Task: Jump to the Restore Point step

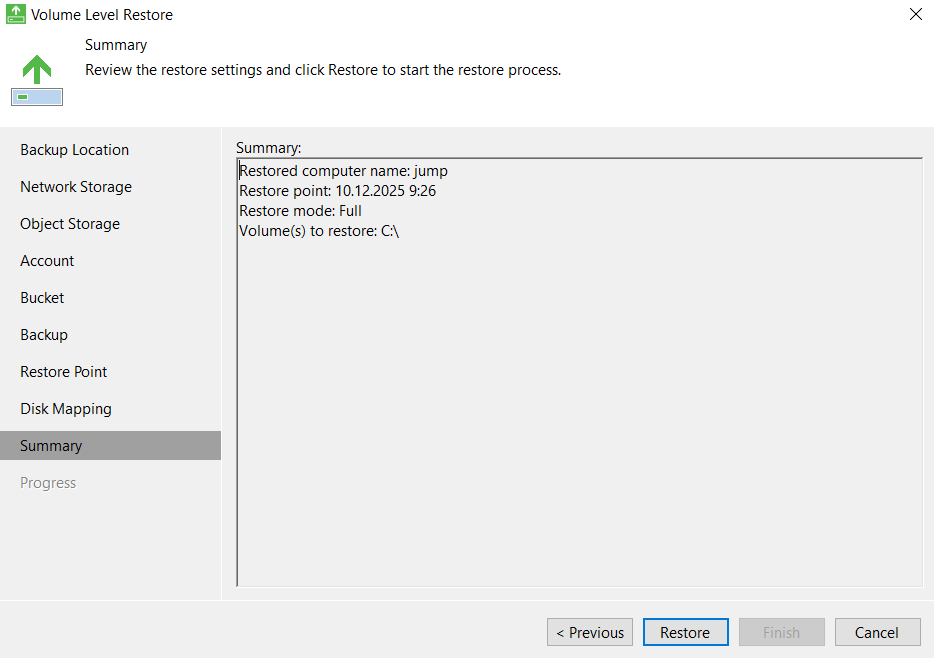Action: pyautogui.click(x=64, y=372)
